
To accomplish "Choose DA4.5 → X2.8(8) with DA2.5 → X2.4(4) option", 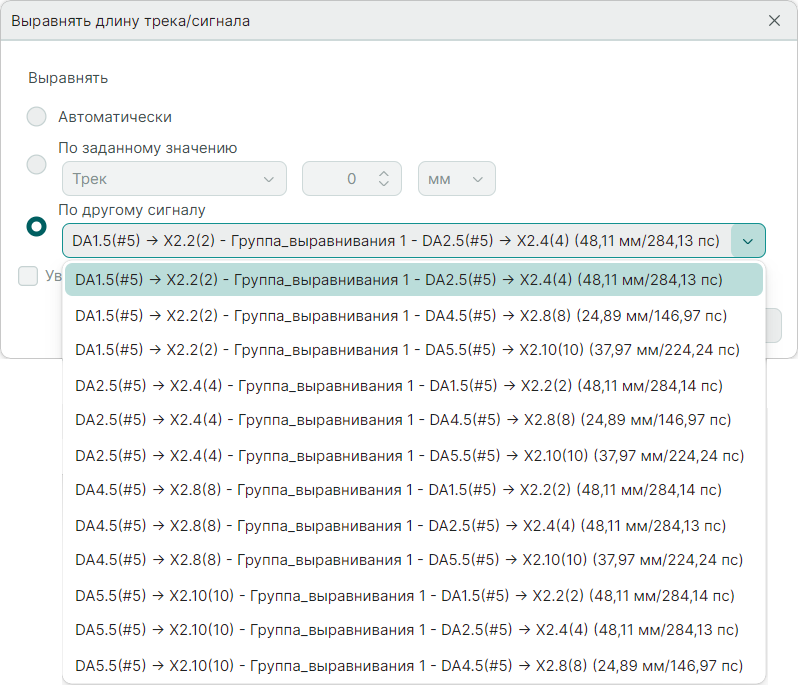I will (x=400, y=526).
